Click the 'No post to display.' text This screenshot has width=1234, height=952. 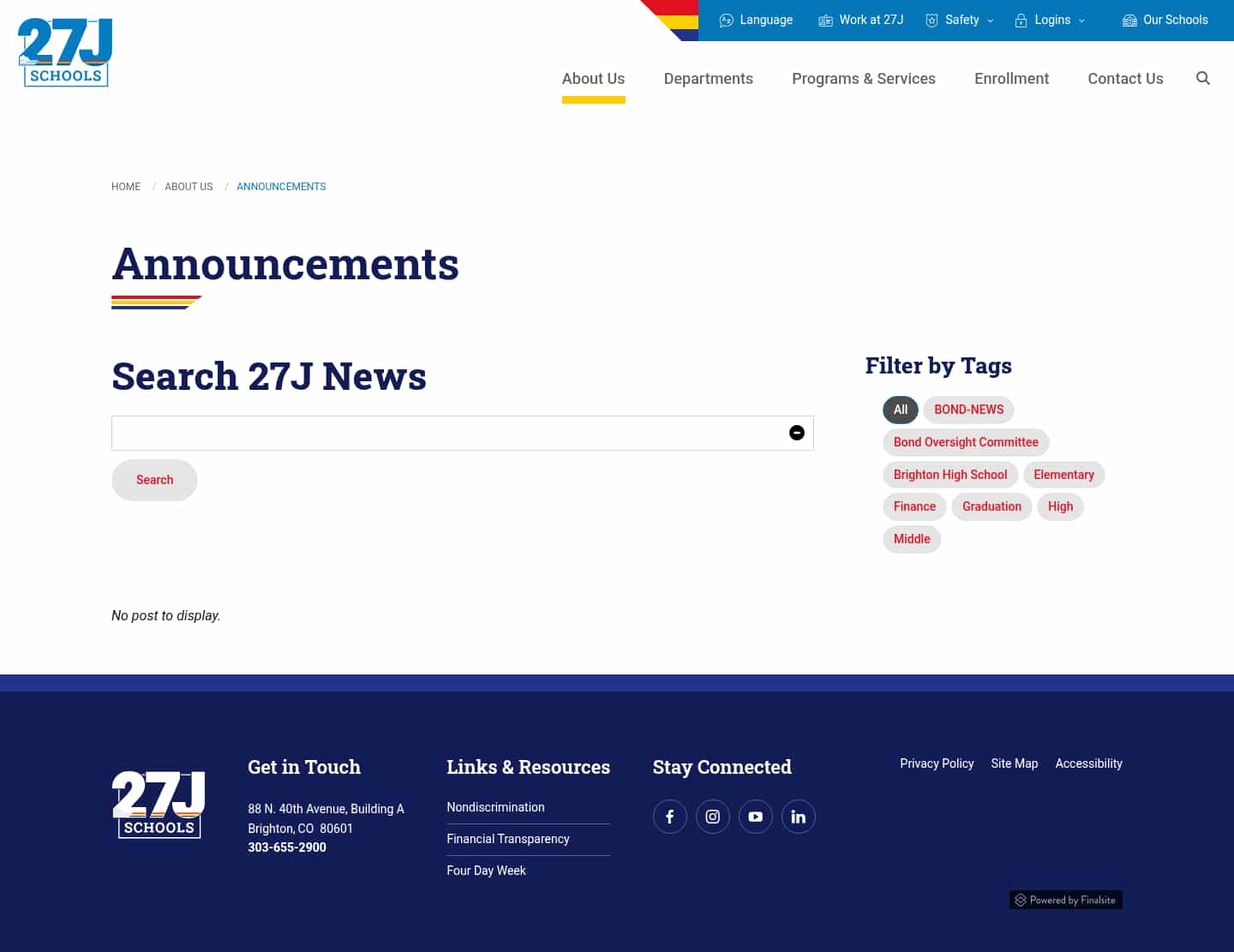pyautogui.click(x=166, y=616)
